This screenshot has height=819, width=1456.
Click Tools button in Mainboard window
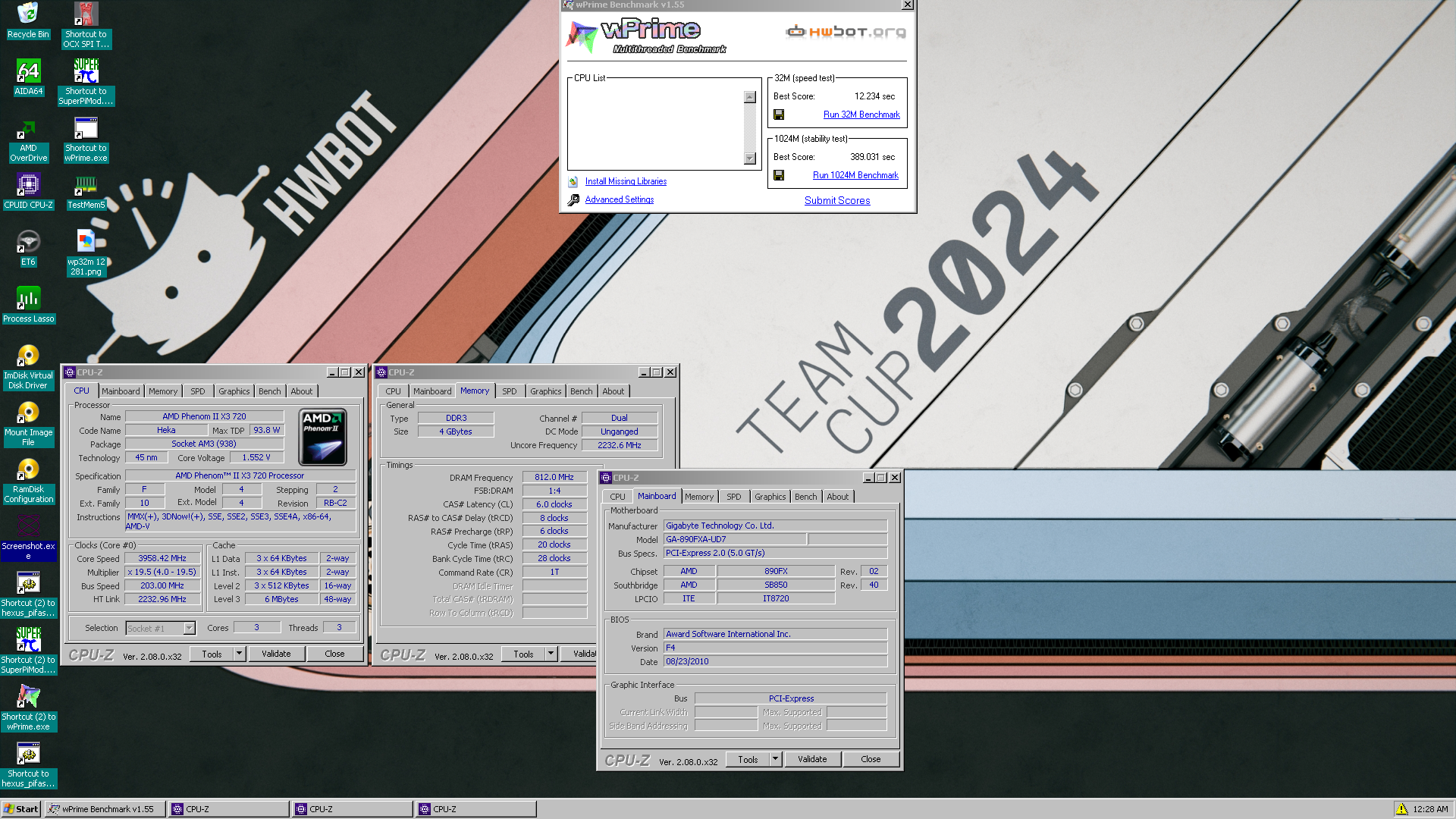748,759
